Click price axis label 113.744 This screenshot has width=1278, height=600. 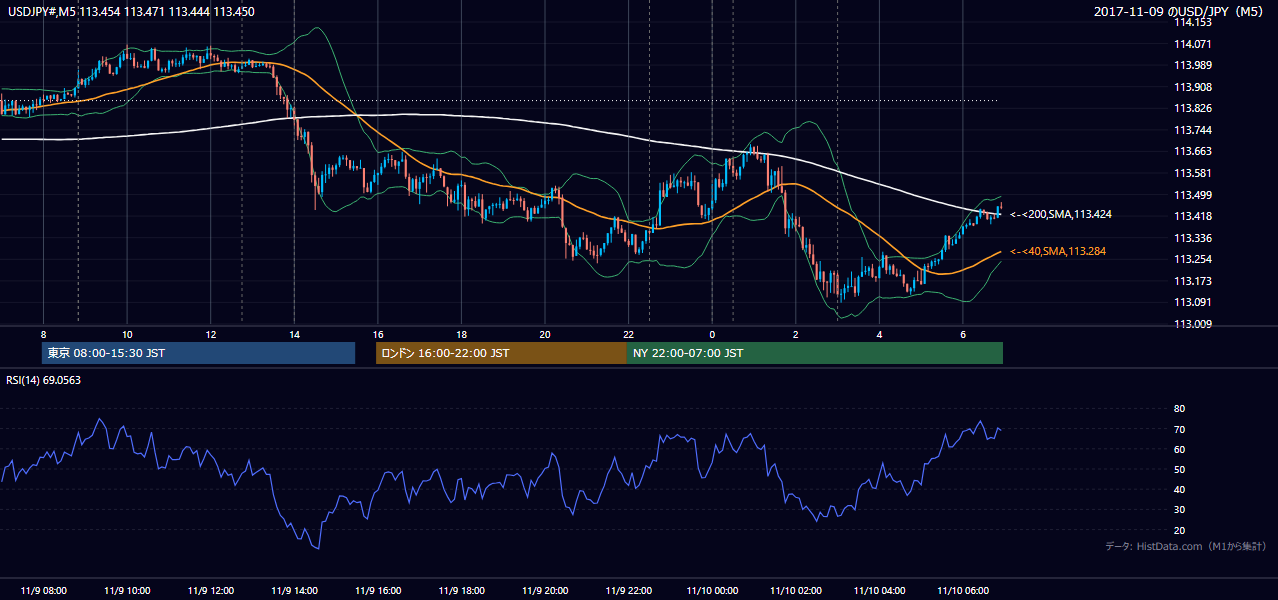[1192, 130]
